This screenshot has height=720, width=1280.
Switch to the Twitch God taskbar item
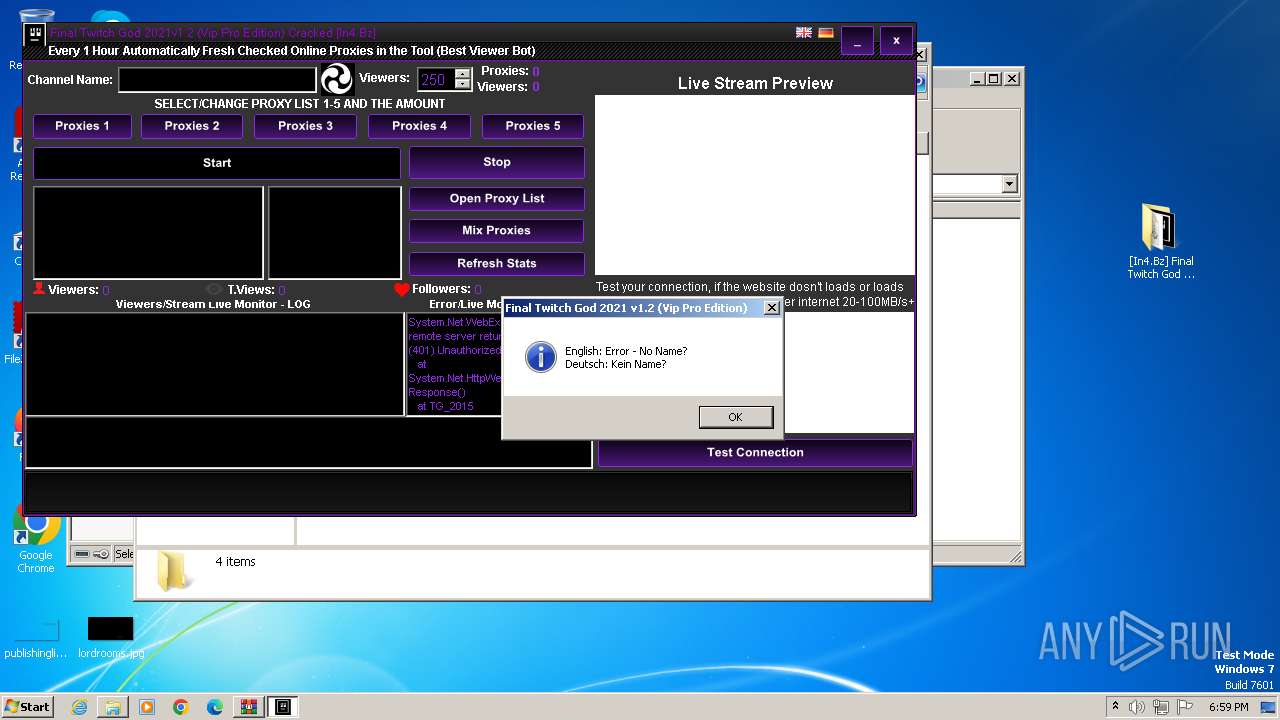283,707
